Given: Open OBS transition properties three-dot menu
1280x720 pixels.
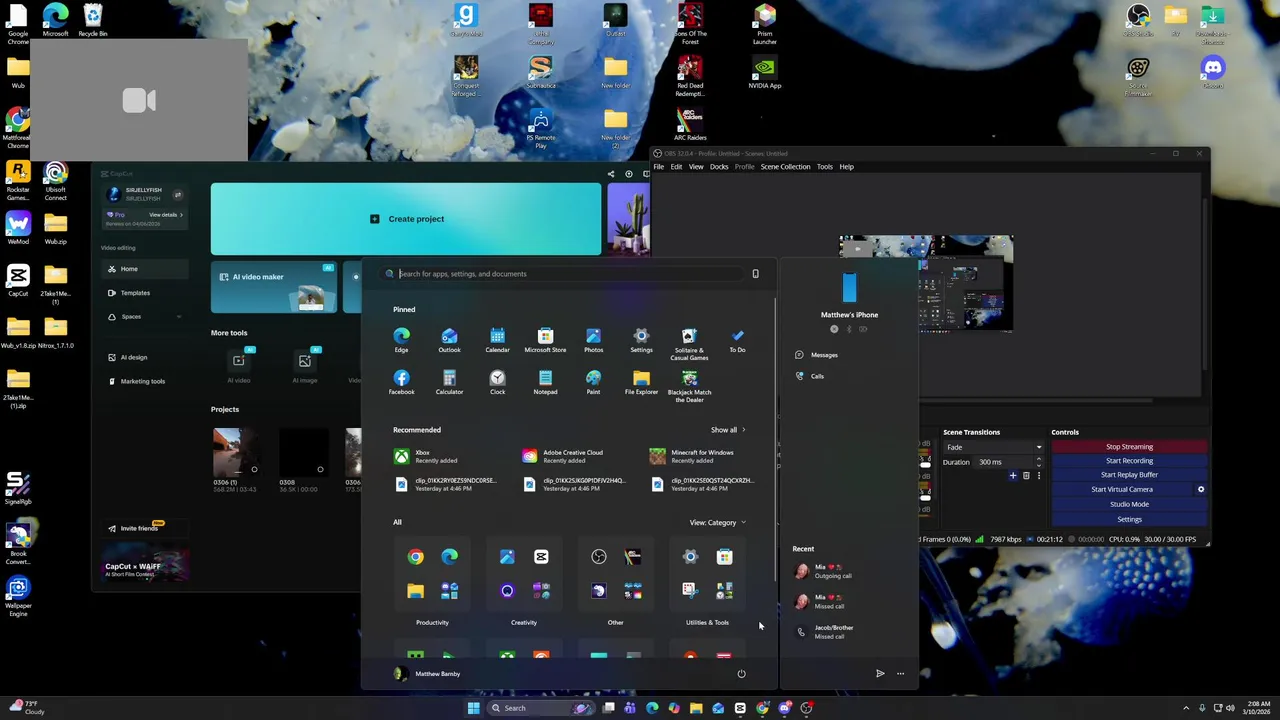Looking at the screenshot, I should (1038, 476).
